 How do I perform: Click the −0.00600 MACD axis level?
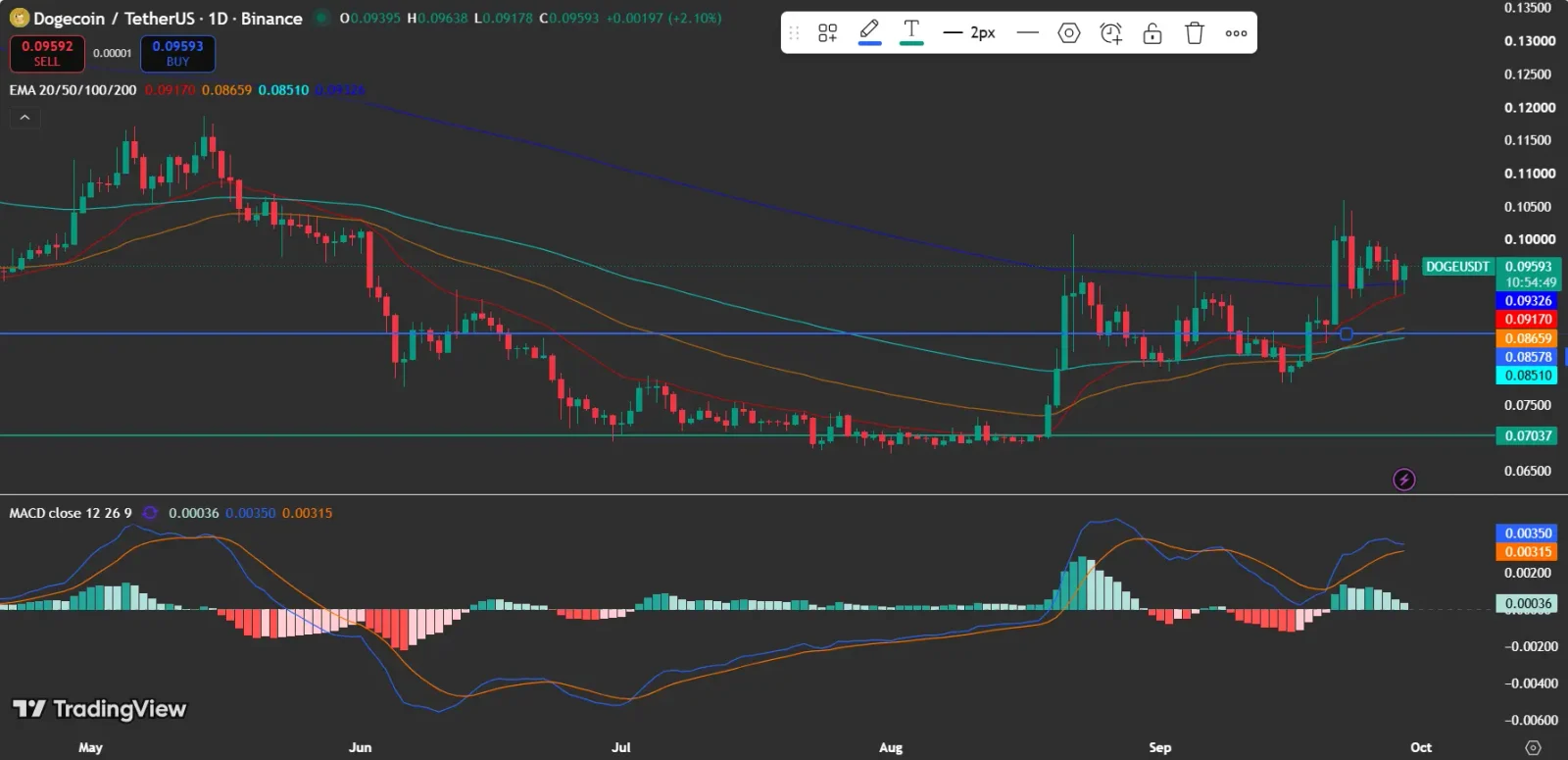1530,720
